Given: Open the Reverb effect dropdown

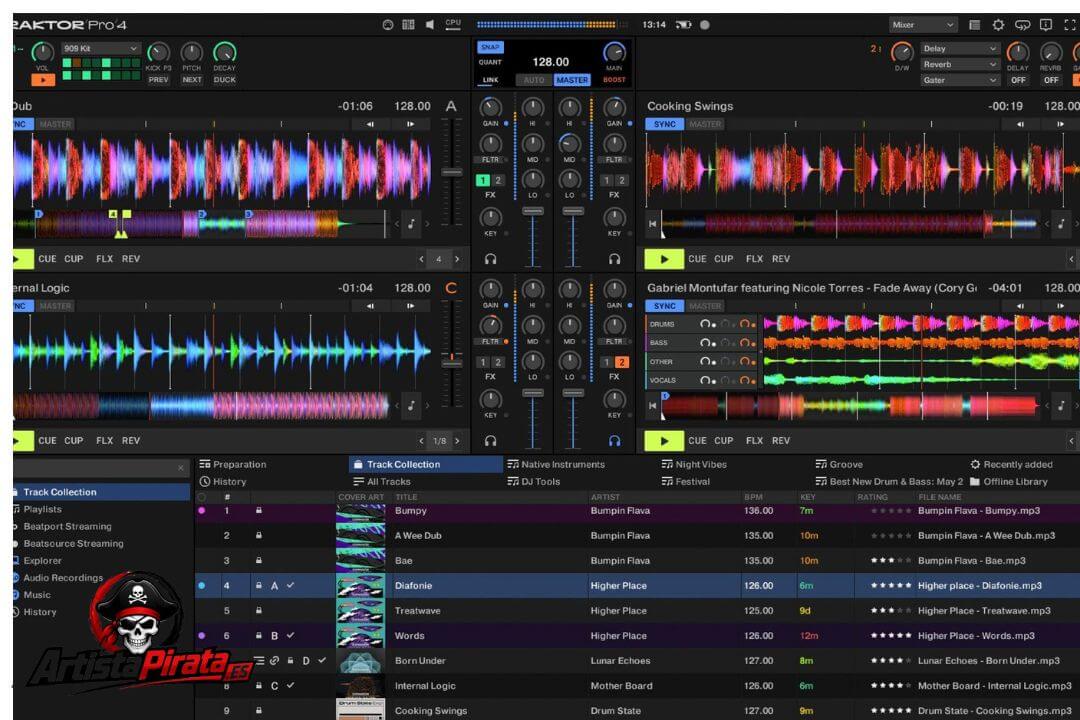Looking at the screenshot, I should click(959, 64).
